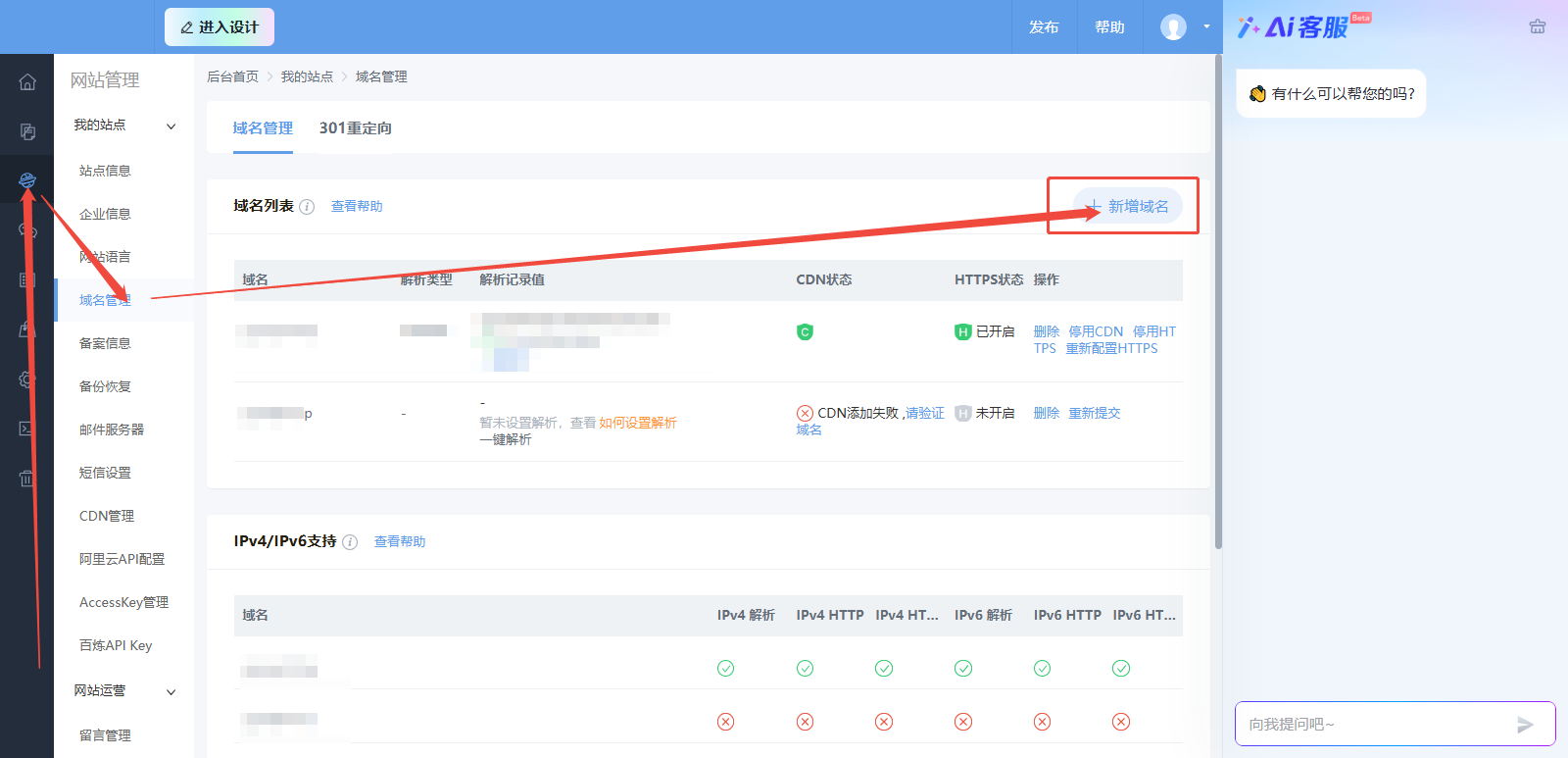1568x758 pixels.
Task: Click the 向我提问吧 chat input field
Action: point(1396,724)
